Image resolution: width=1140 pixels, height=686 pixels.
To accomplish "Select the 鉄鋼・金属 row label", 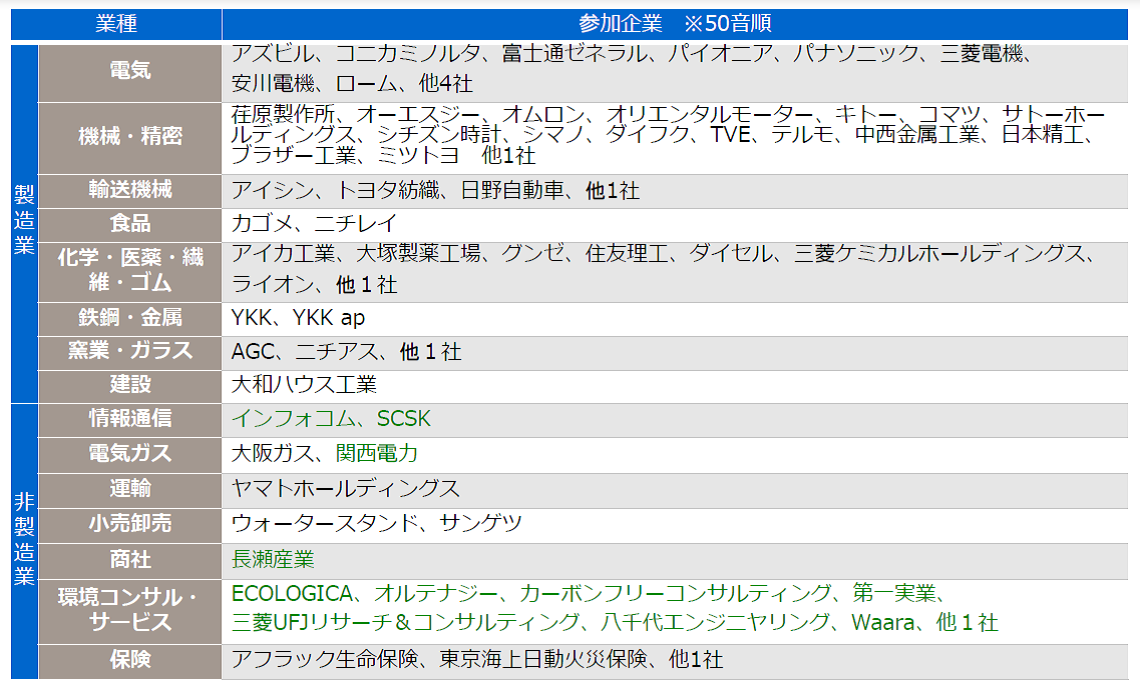I will [130, 318].
